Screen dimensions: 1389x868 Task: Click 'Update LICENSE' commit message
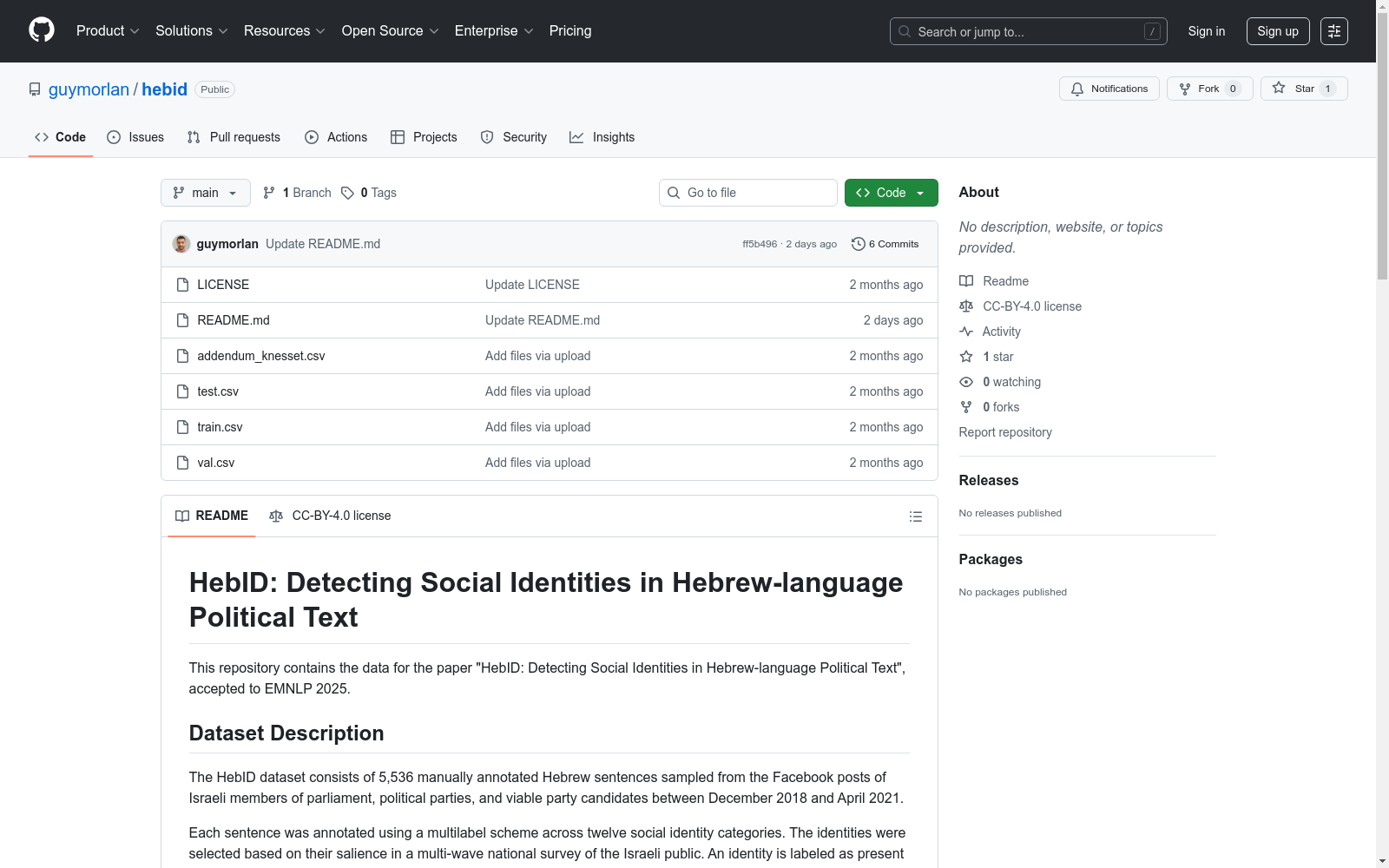(532, 285)
